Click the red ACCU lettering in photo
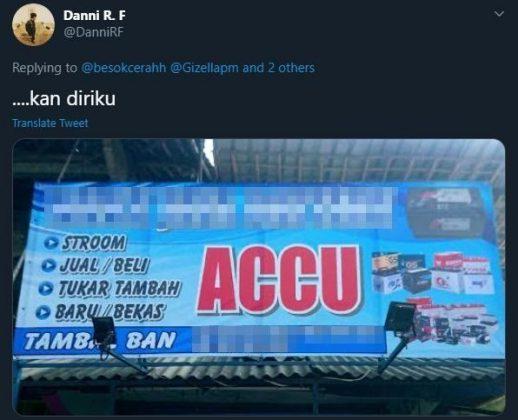The height and width of the screenshot is (420, 518). tap(279, 280)
